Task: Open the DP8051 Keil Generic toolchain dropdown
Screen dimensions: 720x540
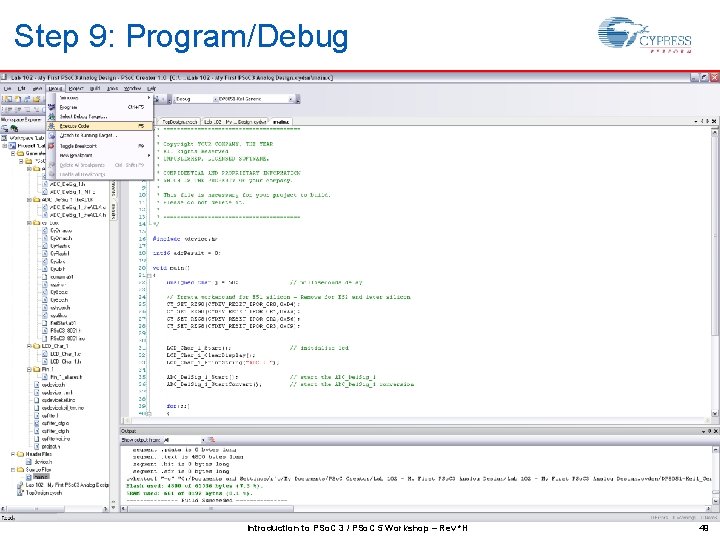Action: [255, 99]
